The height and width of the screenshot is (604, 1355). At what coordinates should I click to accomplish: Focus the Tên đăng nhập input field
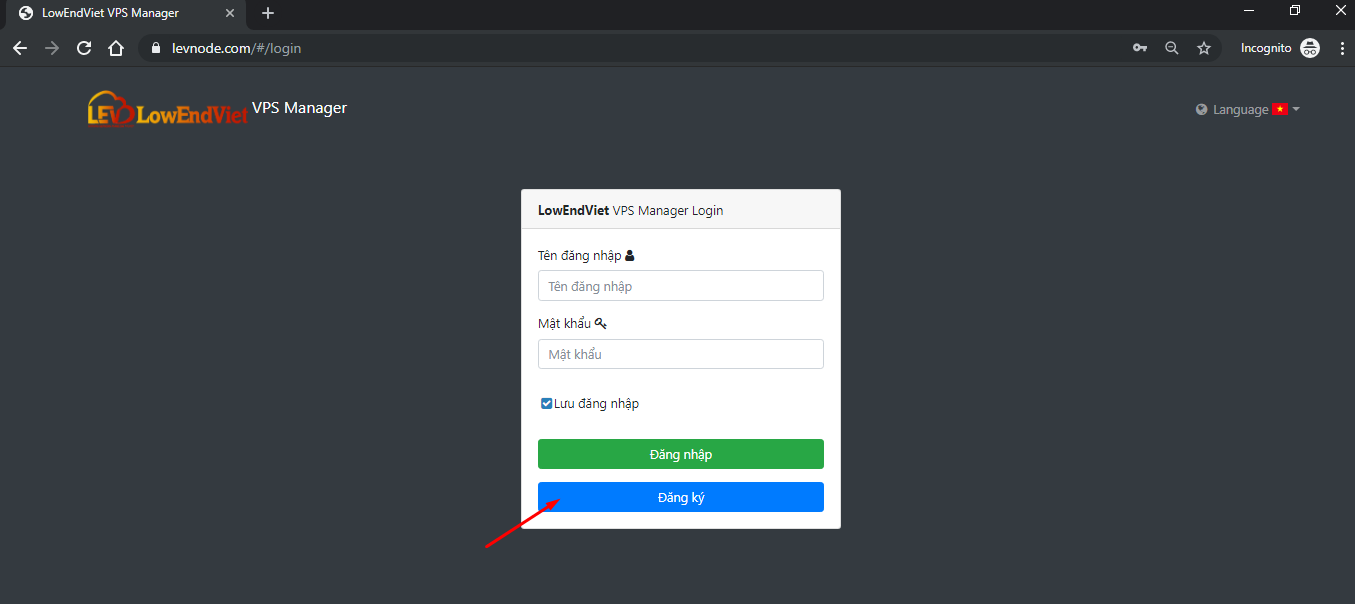pyautogui.click(x=680, y=286)
